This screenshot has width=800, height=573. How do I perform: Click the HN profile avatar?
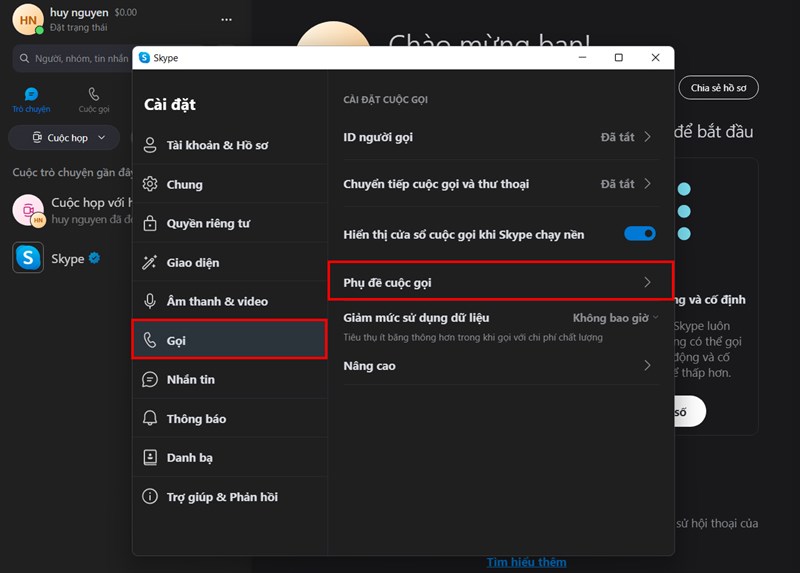point(28,20)
